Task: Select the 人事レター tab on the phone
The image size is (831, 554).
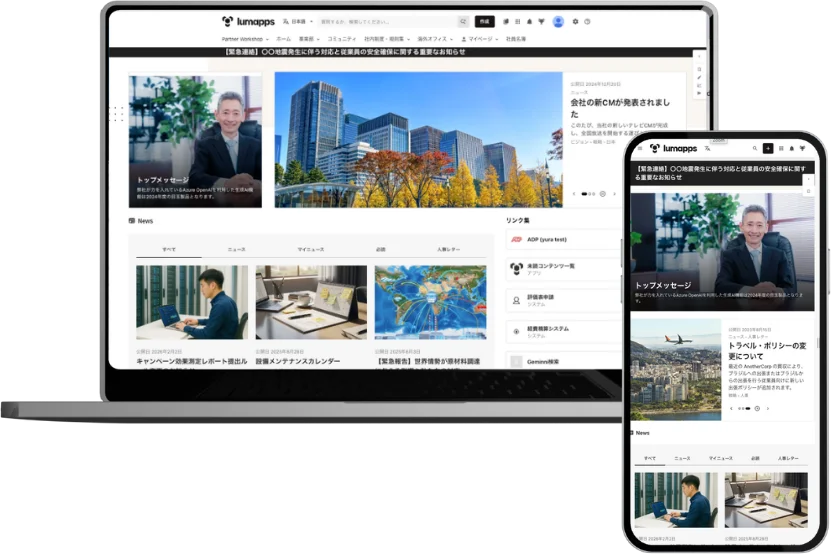Action: (x=788, y=458)
